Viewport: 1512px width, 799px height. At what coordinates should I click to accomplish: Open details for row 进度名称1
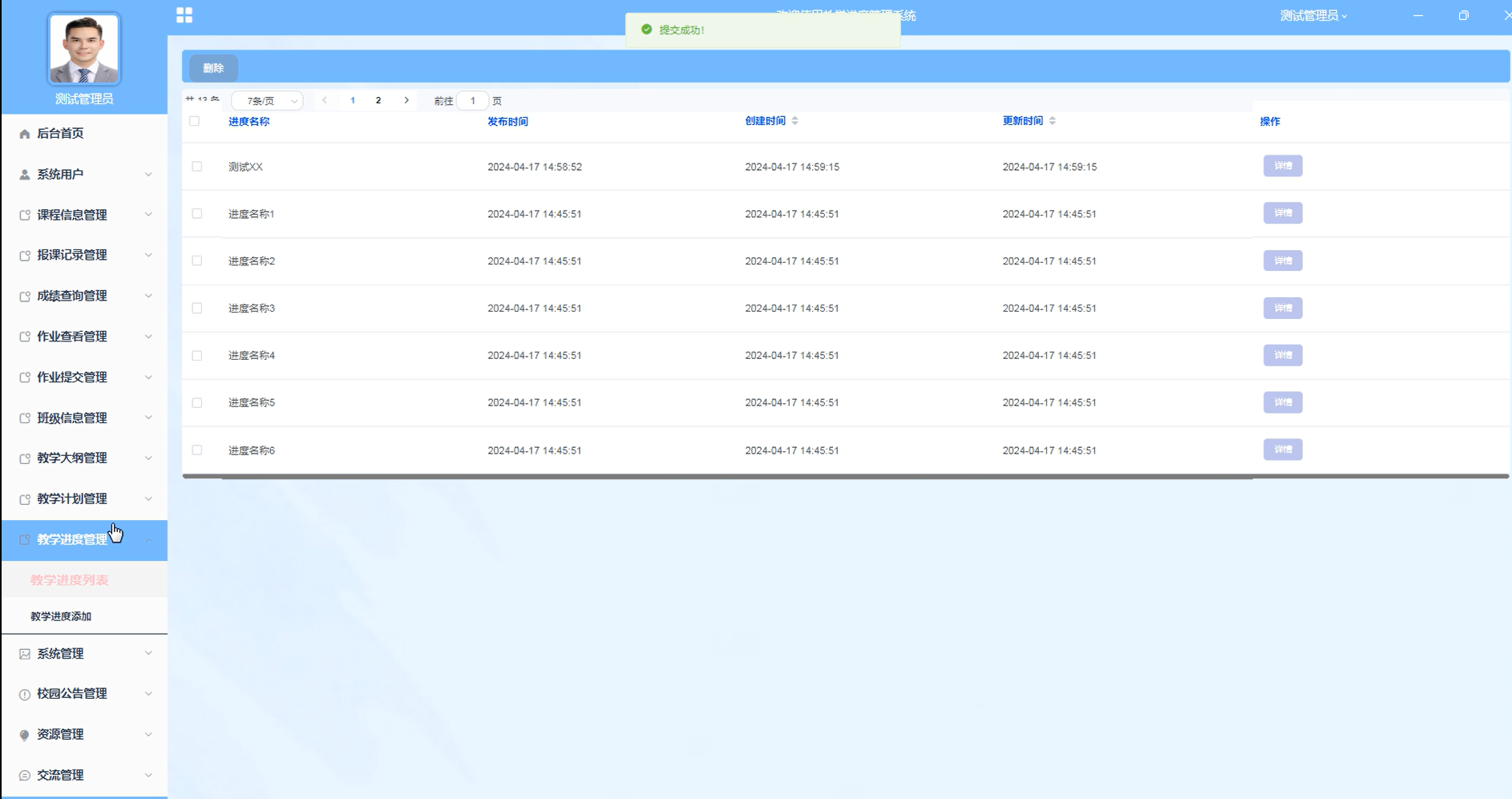point(1283,213)
